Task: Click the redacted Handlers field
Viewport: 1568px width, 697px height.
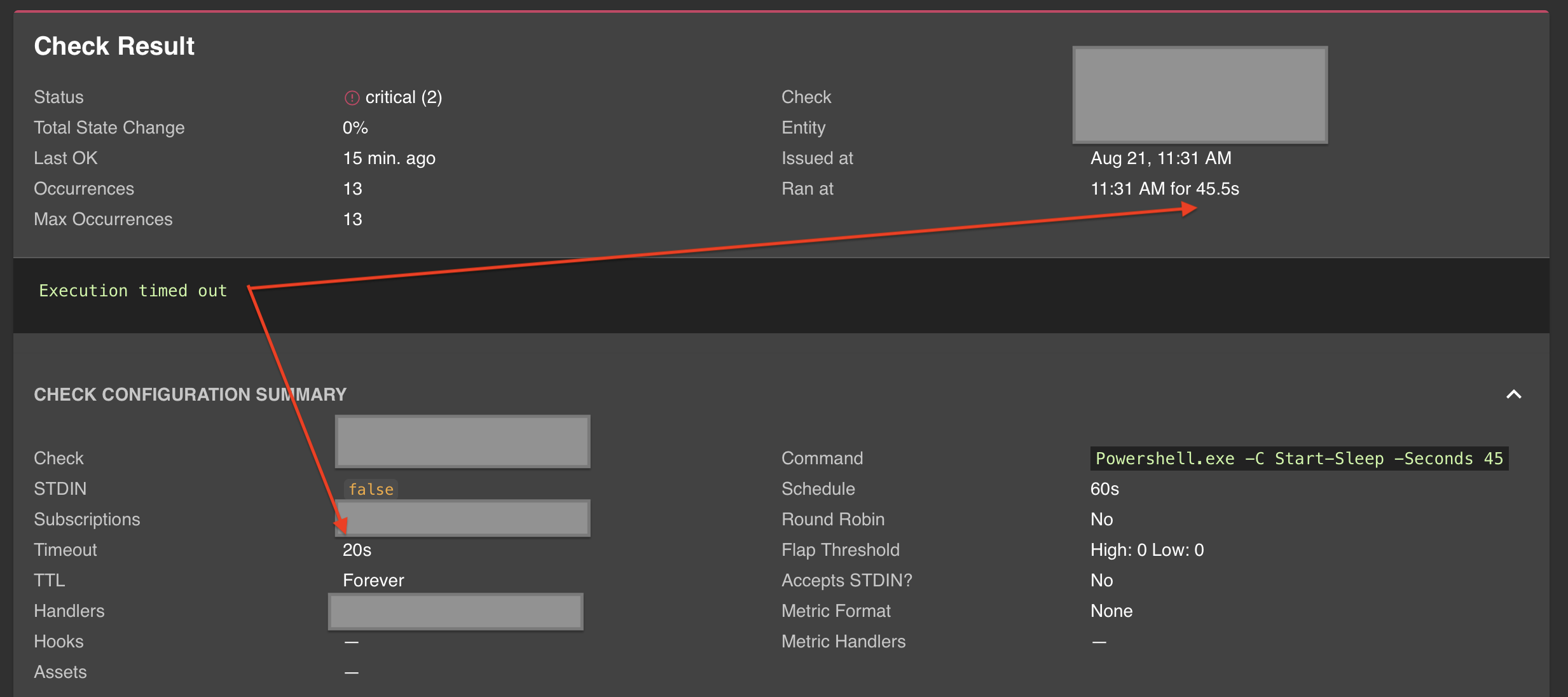Action: tap(455, 611)
